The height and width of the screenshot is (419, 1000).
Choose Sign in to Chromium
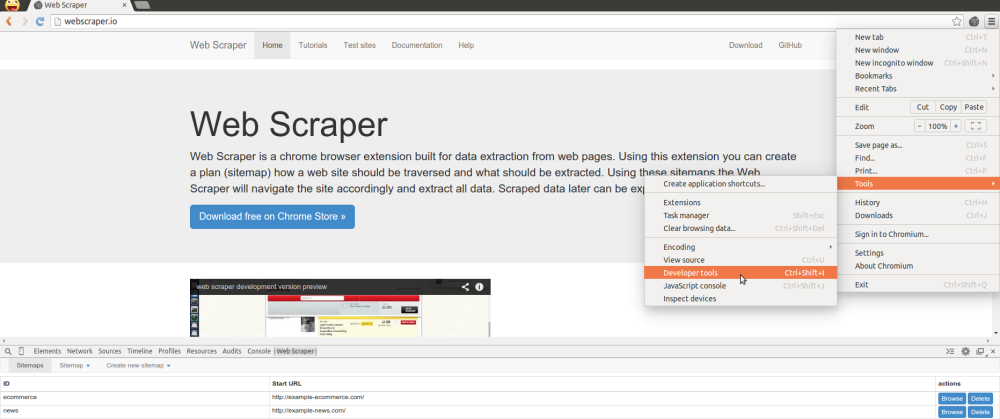pos(918,234)
